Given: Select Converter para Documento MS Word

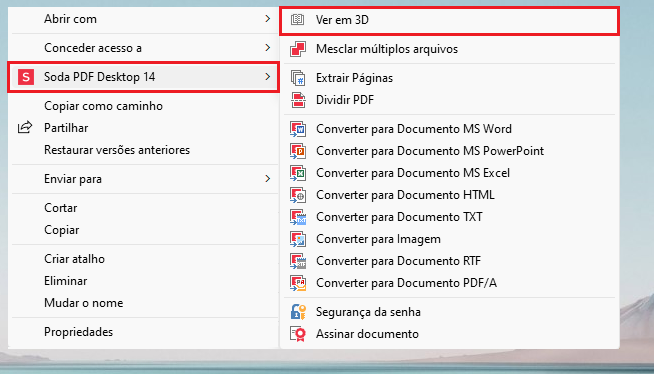Looking at the screenshot, I should (x=450, y=129).
